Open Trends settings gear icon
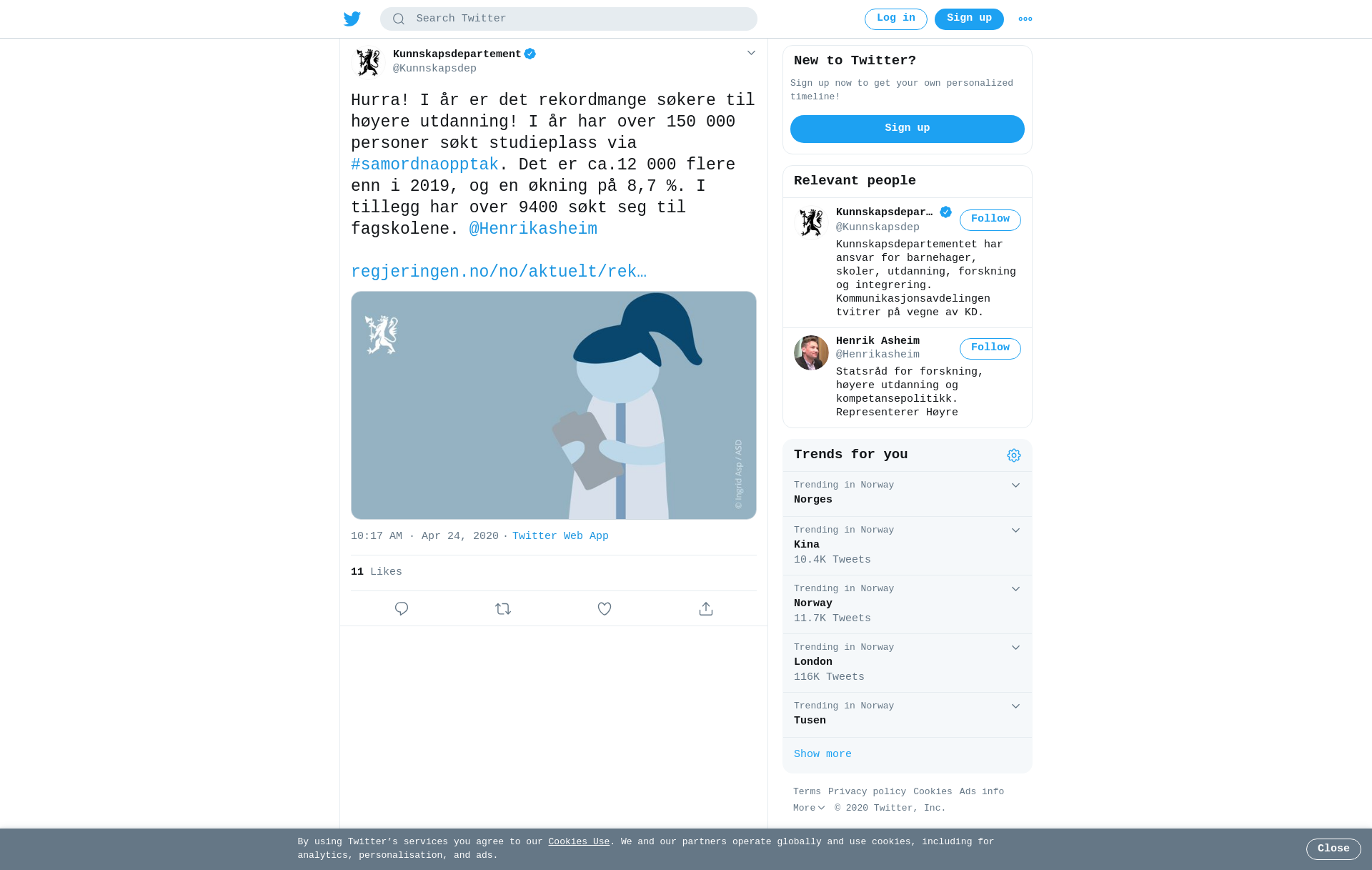 [1014, 455]
